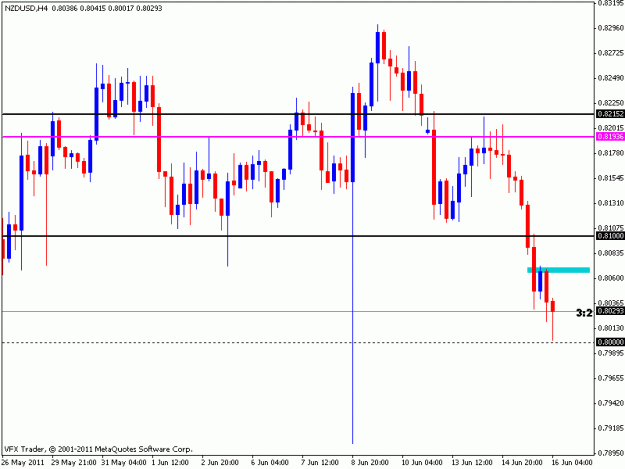Click the current price label 0.80293
This screenshot has height=469, width=625.
point(611,311)
